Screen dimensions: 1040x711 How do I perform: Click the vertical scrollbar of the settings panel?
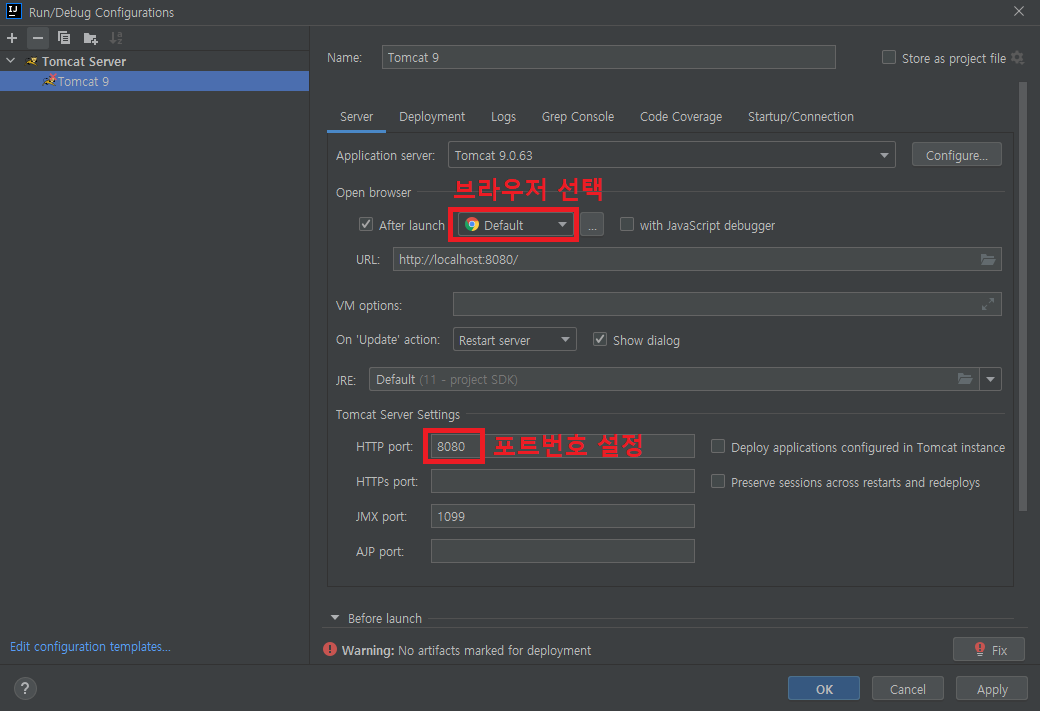(x=1022, y=296)
